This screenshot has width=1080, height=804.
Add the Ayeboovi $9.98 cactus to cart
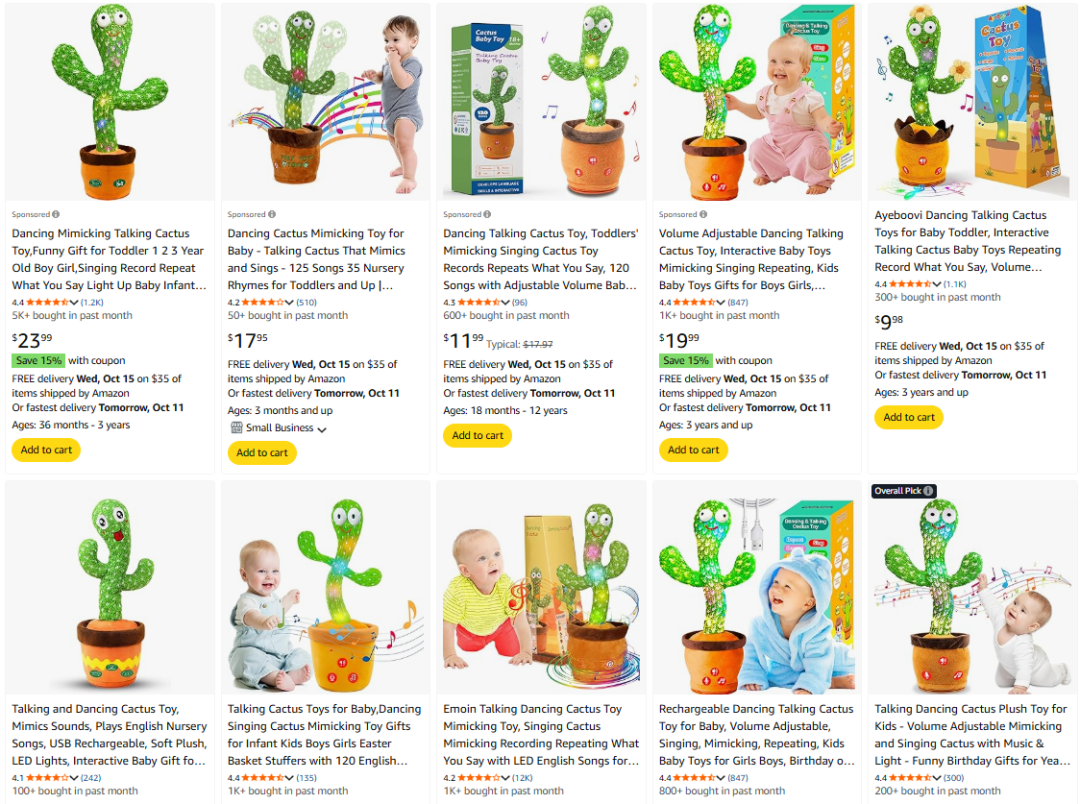[x=909, y=417]
